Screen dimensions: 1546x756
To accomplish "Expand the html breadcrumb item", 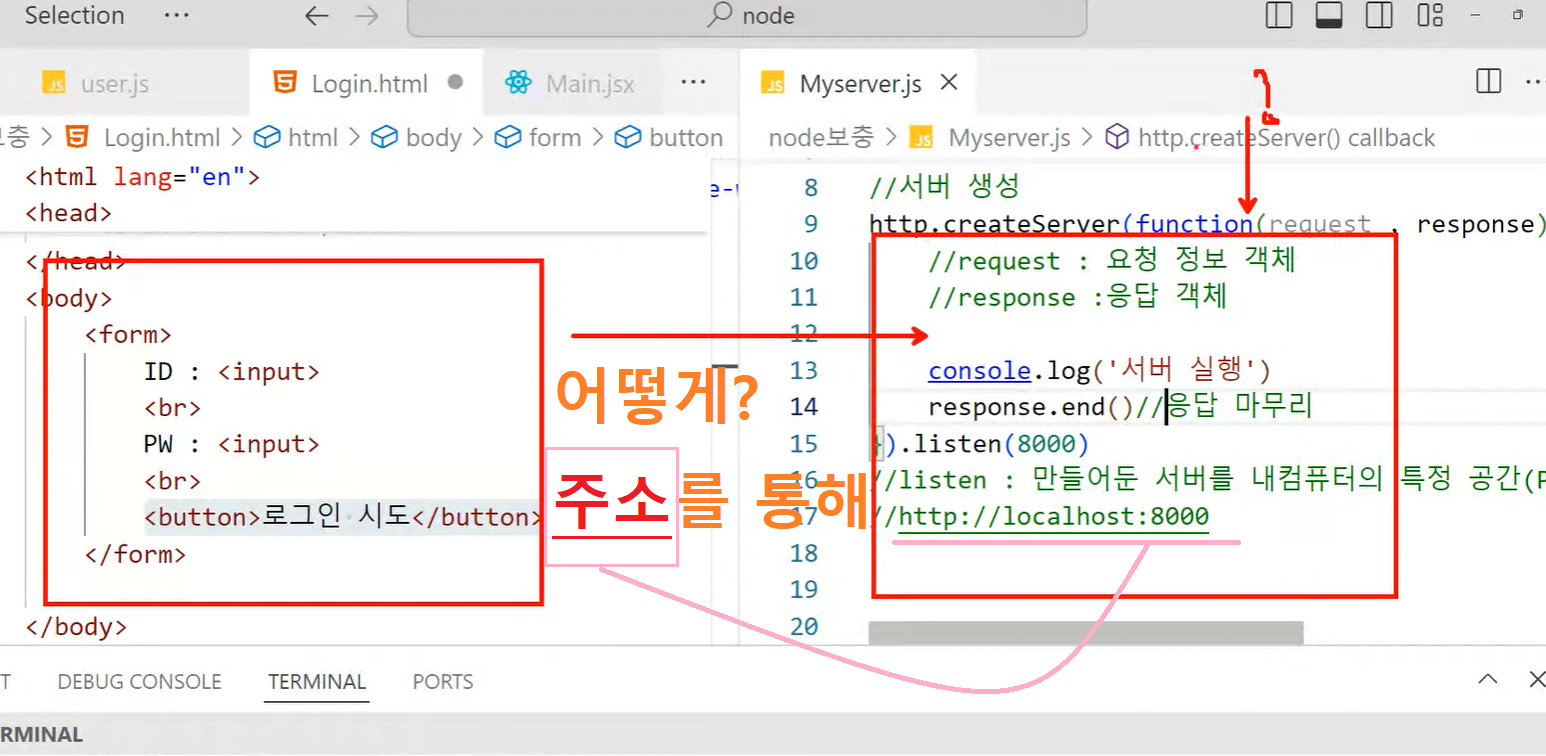I will [297, 137].
